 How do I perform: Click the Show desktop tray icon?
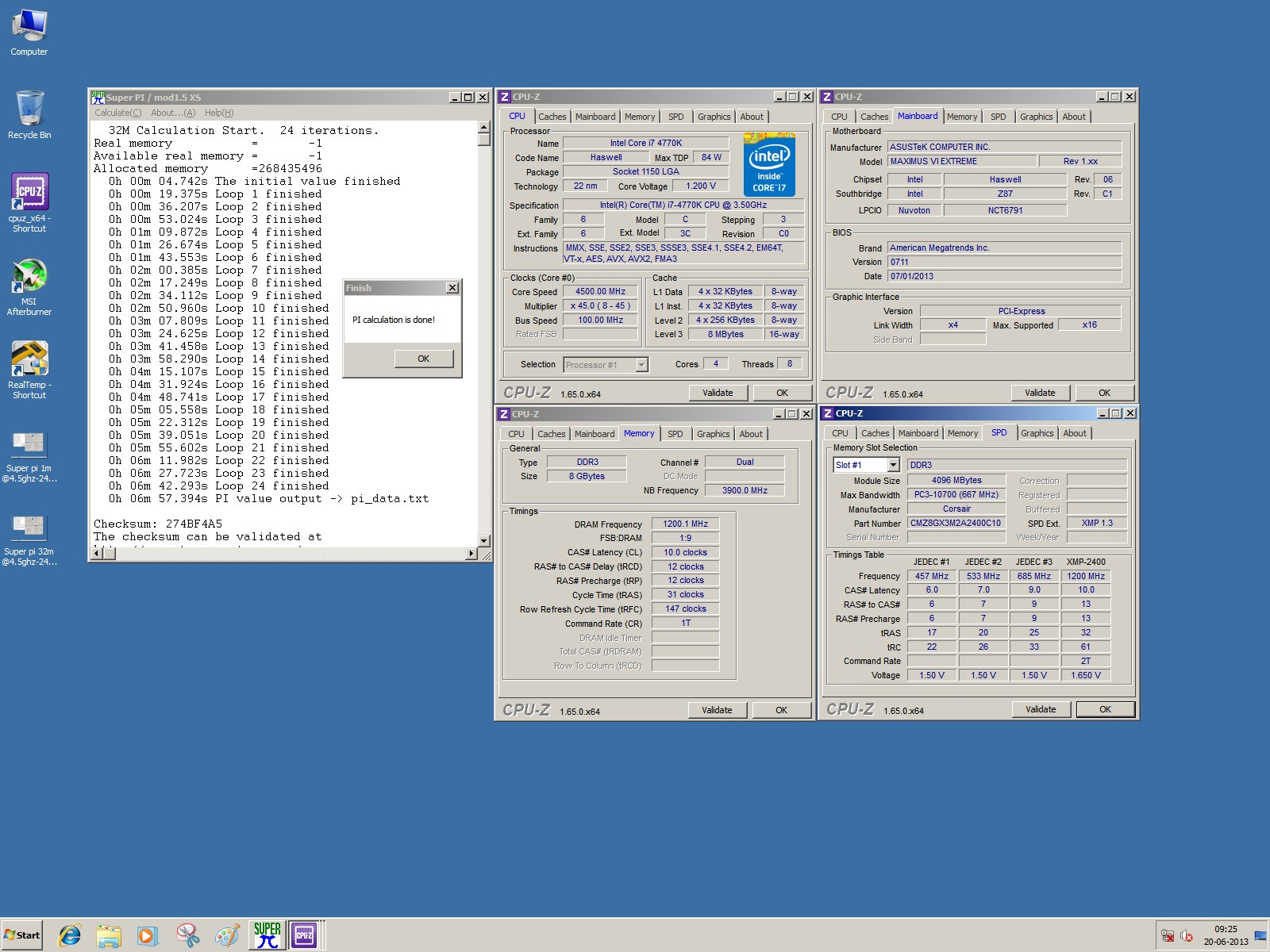tap(1260, 936)
